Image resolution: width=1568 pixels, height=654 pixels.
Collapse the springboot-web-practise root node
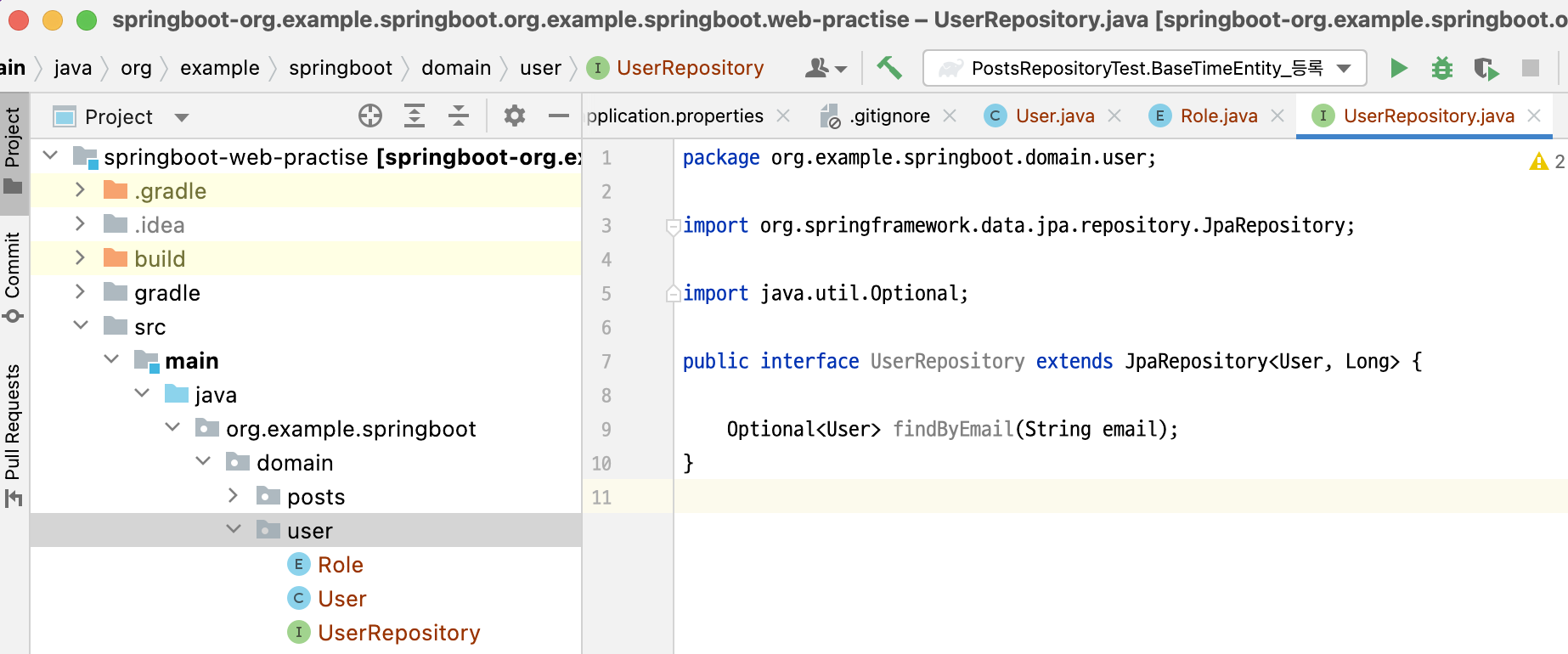(50, 155)
